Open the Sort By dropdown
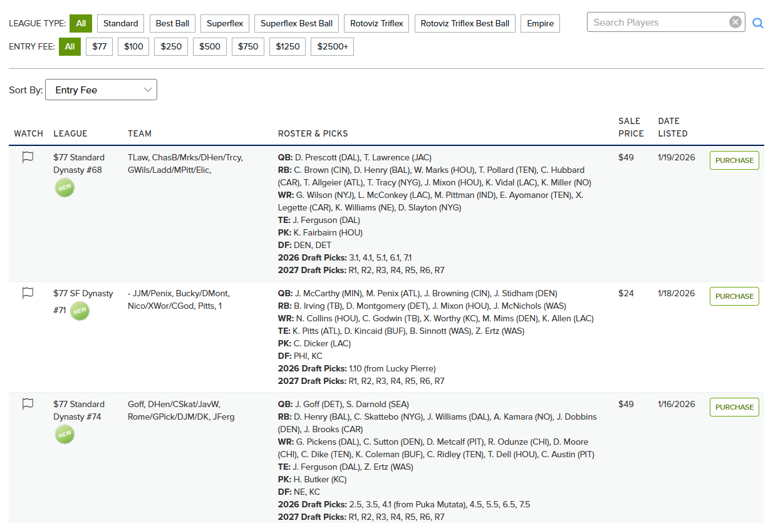 (101, 90)
